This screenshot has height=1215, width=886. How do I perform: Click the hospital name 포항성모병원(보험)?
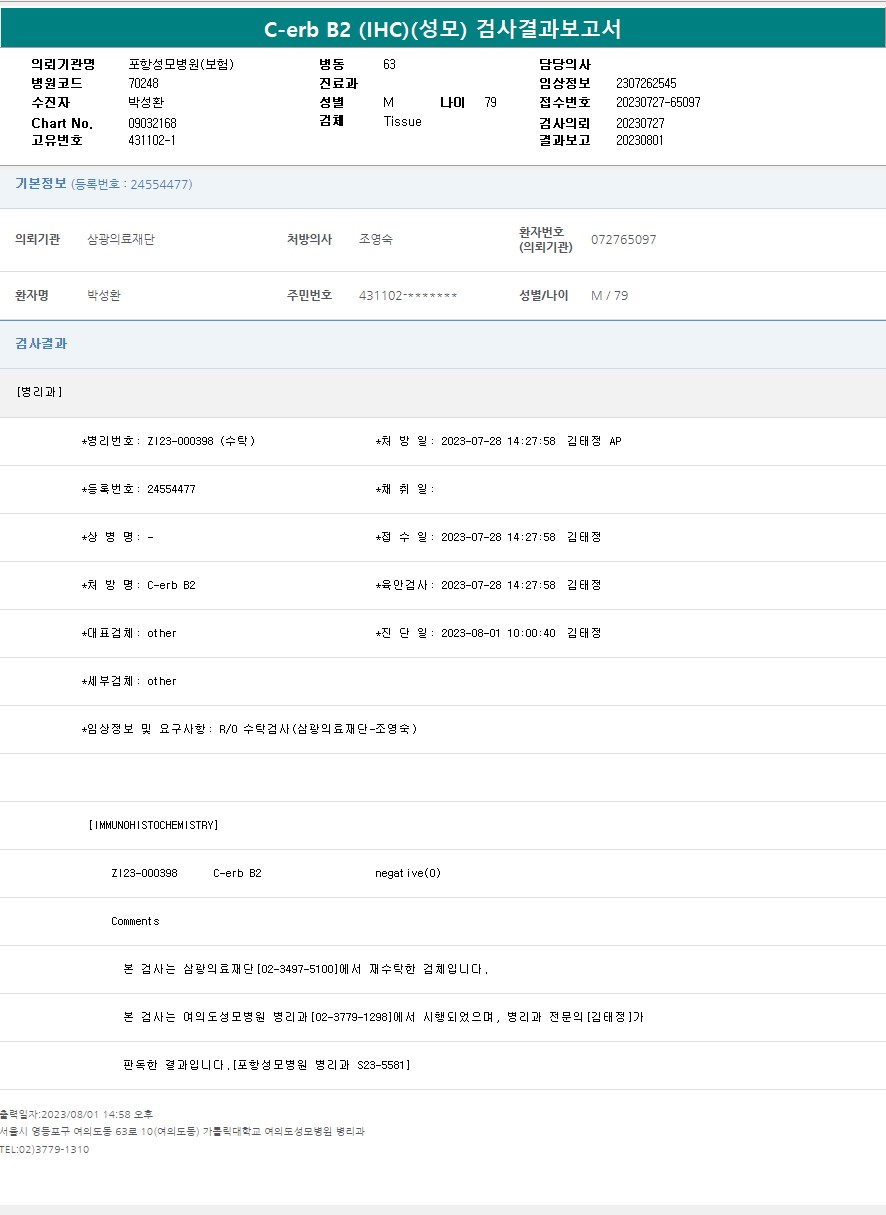coord(181,64)
